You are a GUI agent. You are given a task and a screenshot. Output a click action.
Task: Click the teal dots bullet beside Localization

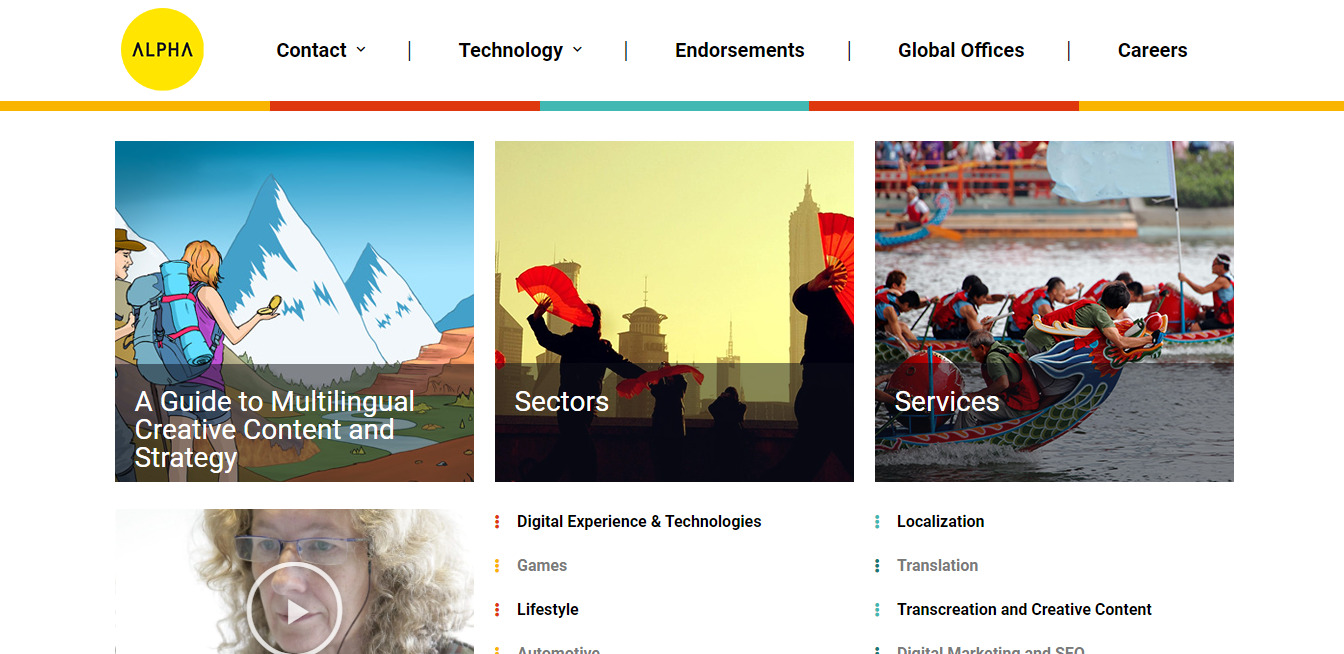click(877, 521)
